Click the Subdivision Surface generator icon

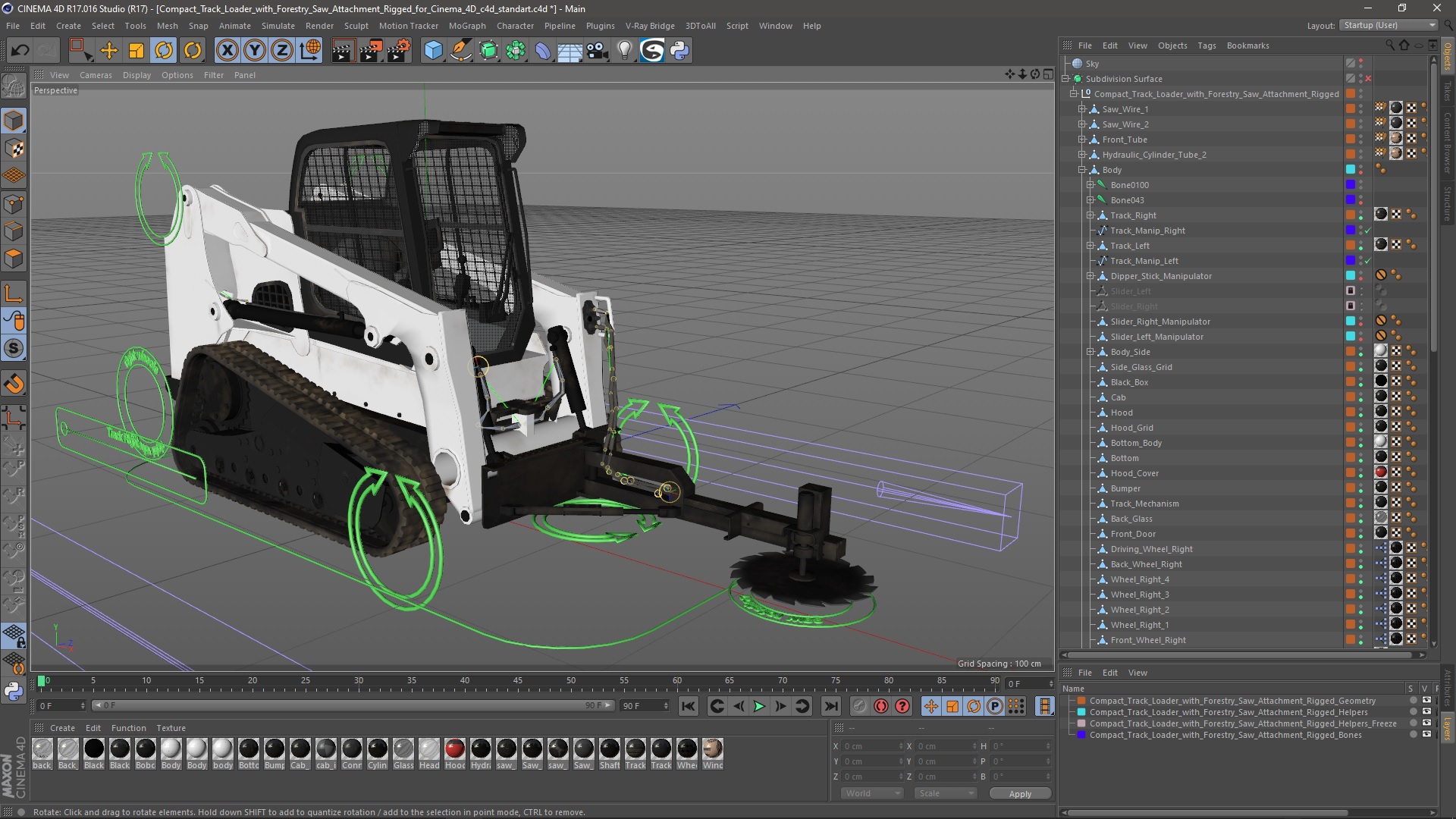pos(488,51)
